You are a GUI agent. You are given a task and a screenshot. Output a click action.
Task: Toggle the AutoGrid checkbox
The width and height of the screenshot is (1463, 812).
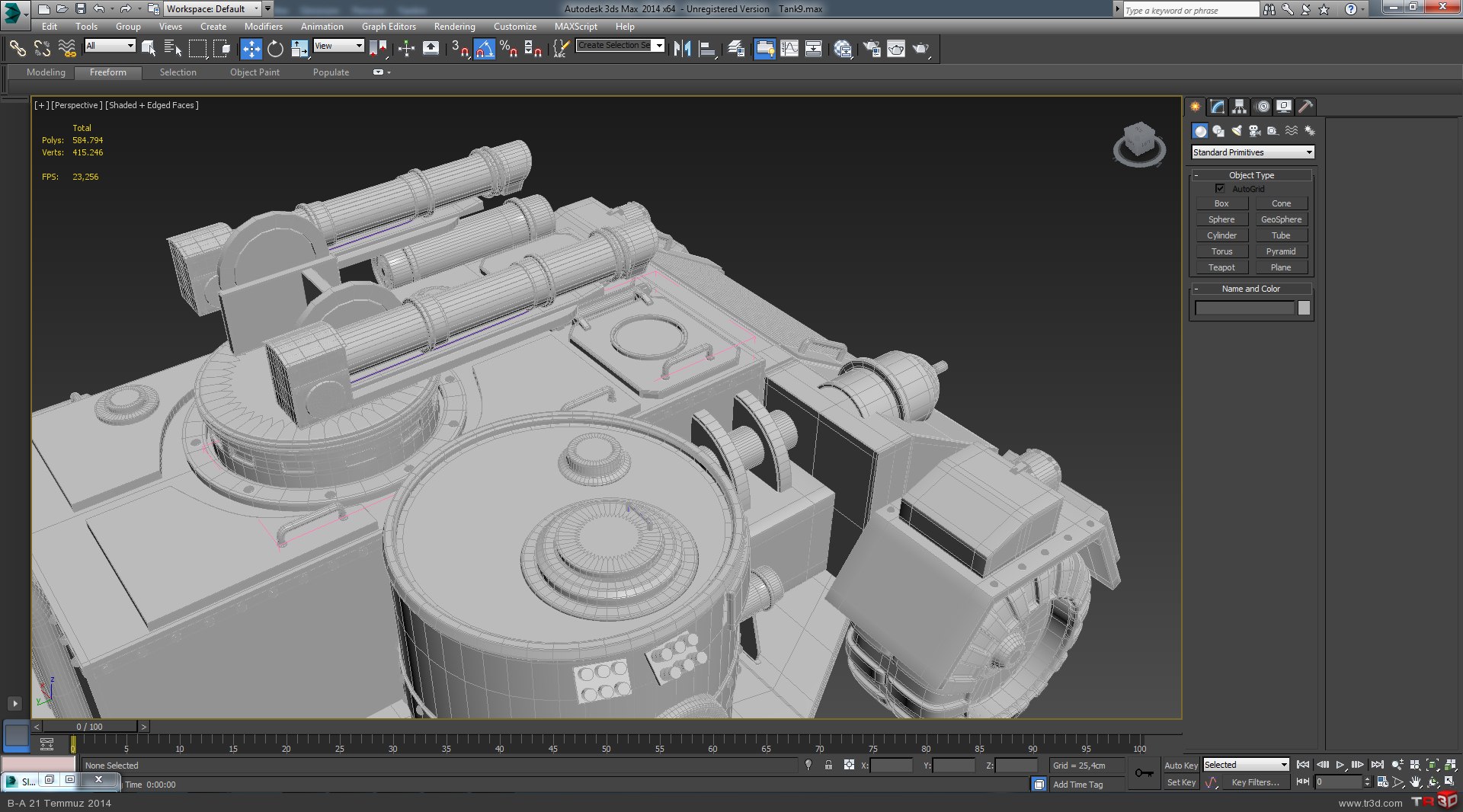coord(1220,188)
